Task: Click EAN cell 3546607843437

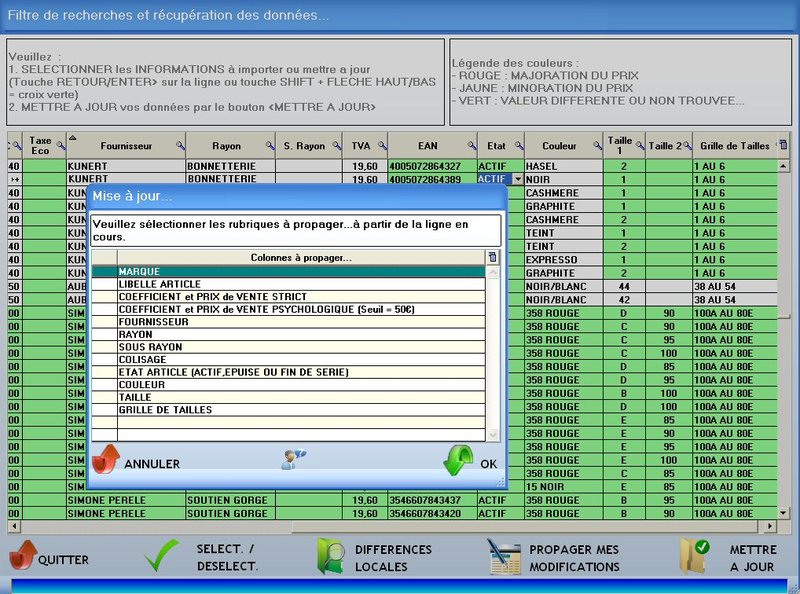Action: [433, 500]
